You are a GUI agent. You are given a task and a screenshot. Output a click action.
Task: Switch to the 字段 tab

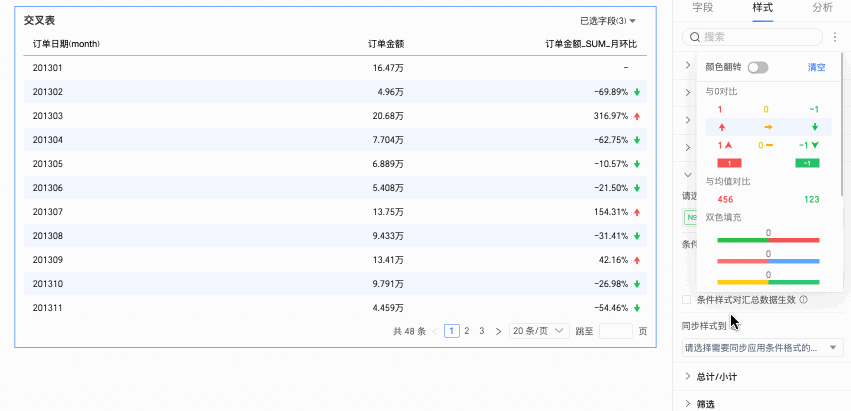703,8
